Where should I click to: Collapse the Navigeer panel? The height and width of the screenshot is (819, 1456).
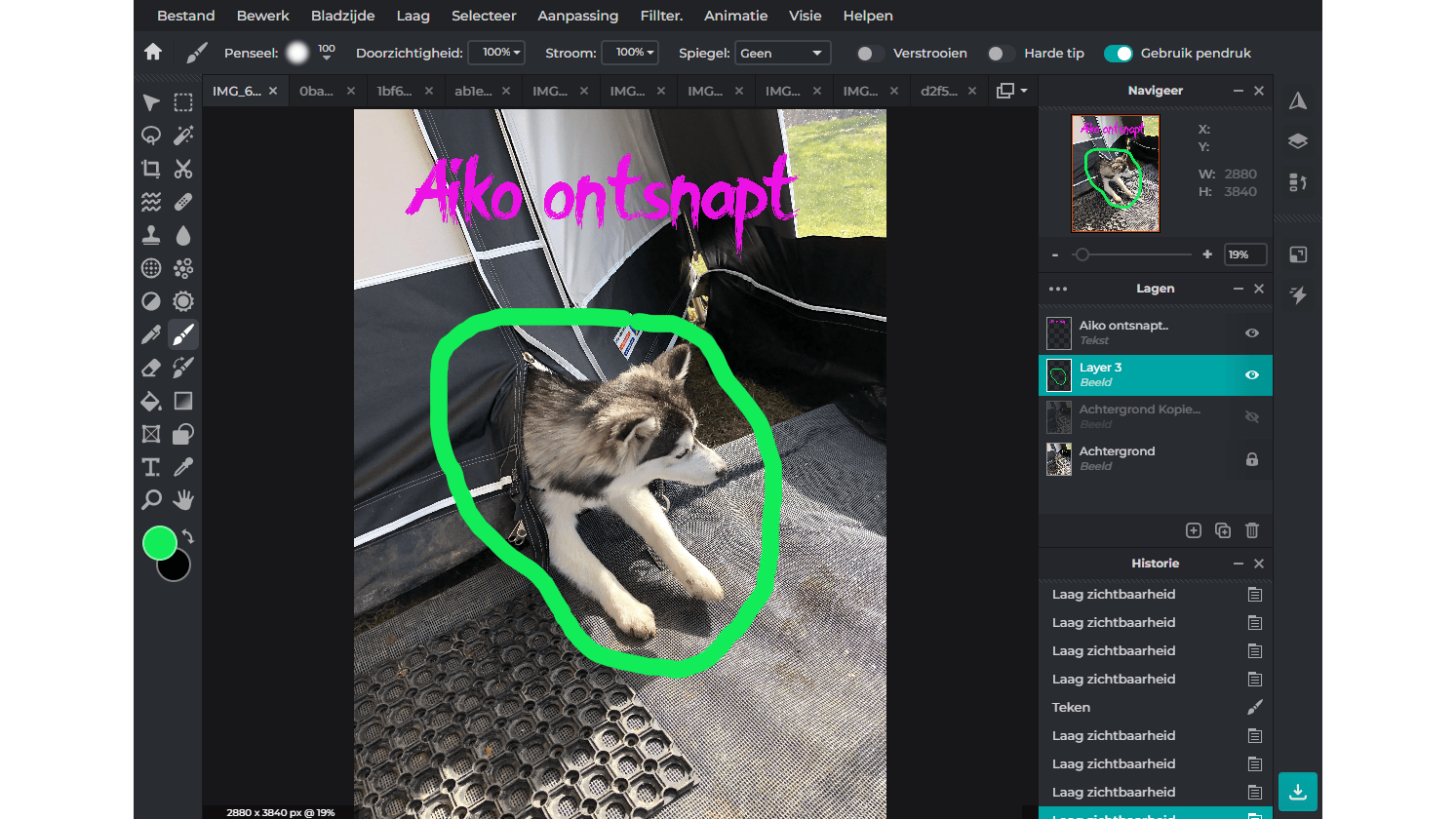(1239, 91)
